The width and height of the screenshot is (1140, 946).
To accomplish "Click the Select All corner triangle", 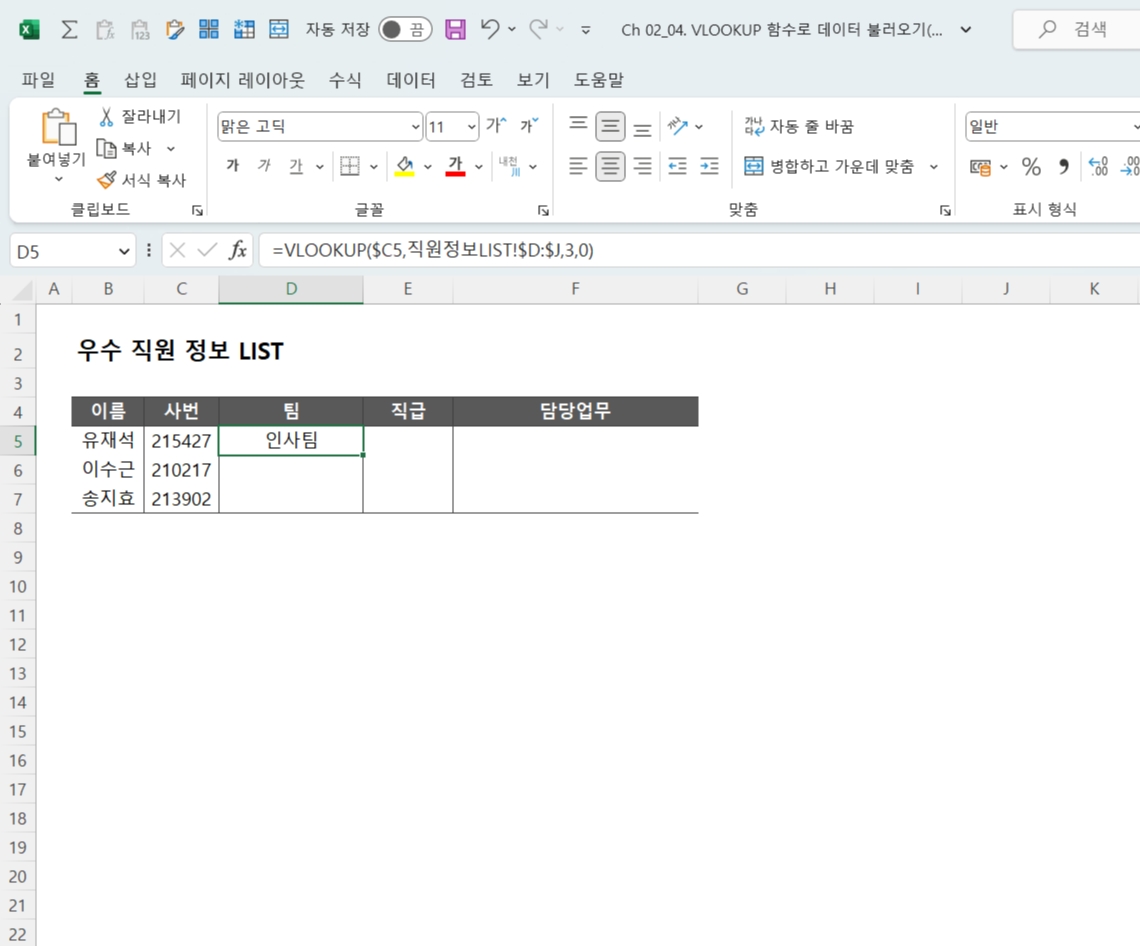I will (23, 290).
